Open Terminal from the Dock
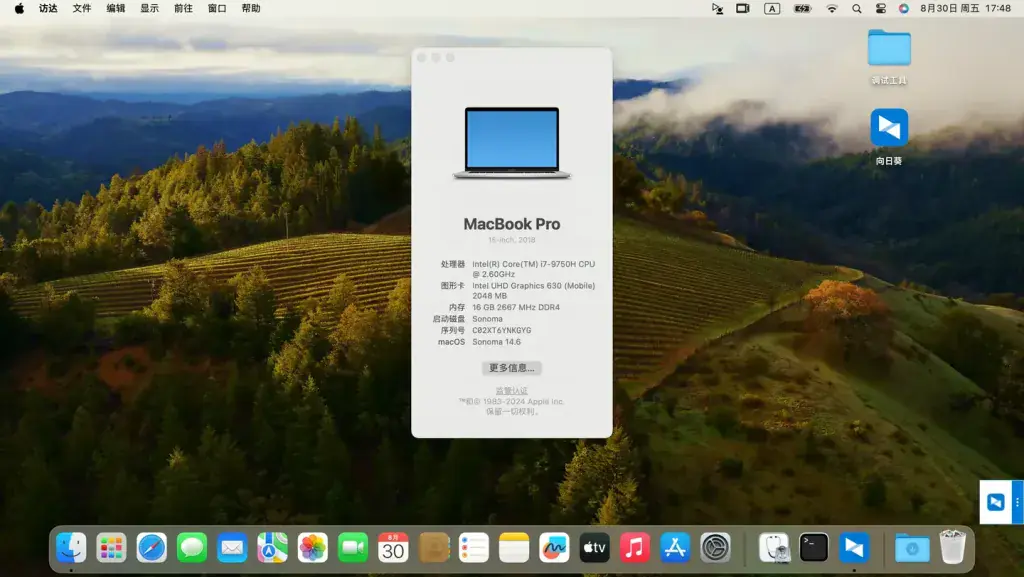 pos(814,548)
